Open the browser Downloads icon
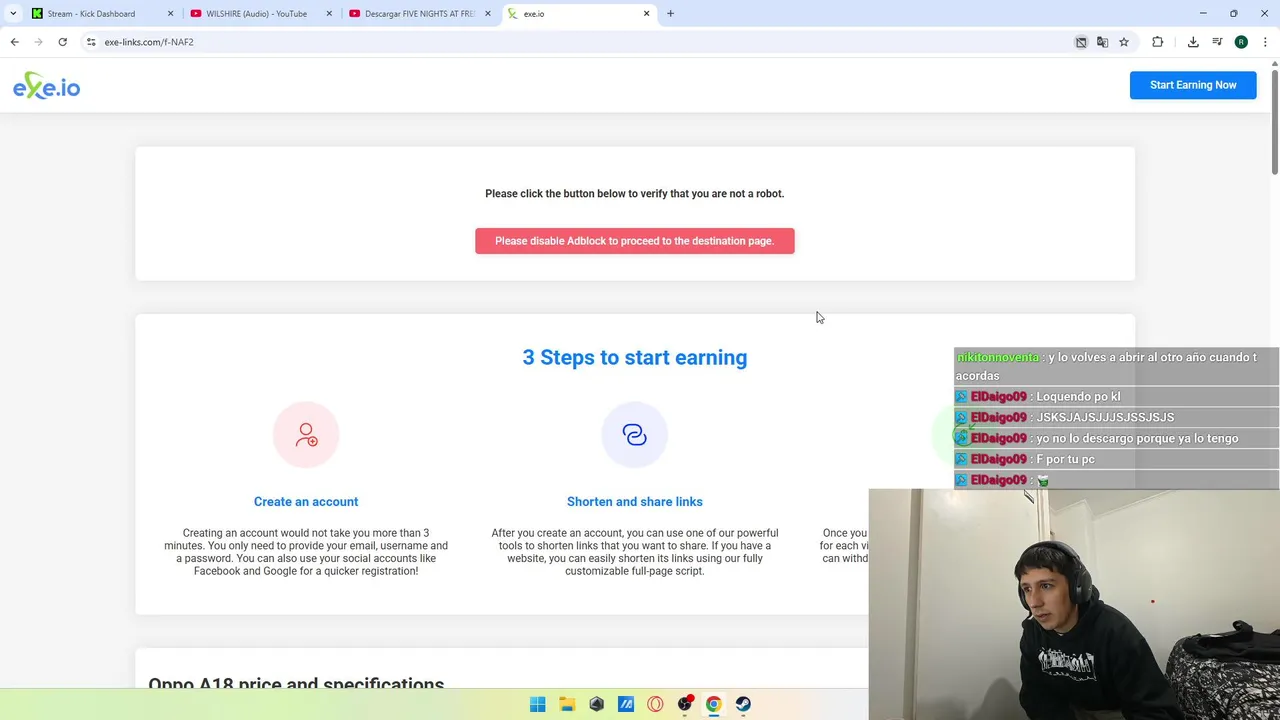This screenshot has height=720, width=1280. pyautogui.click(x=1193, y=42)
